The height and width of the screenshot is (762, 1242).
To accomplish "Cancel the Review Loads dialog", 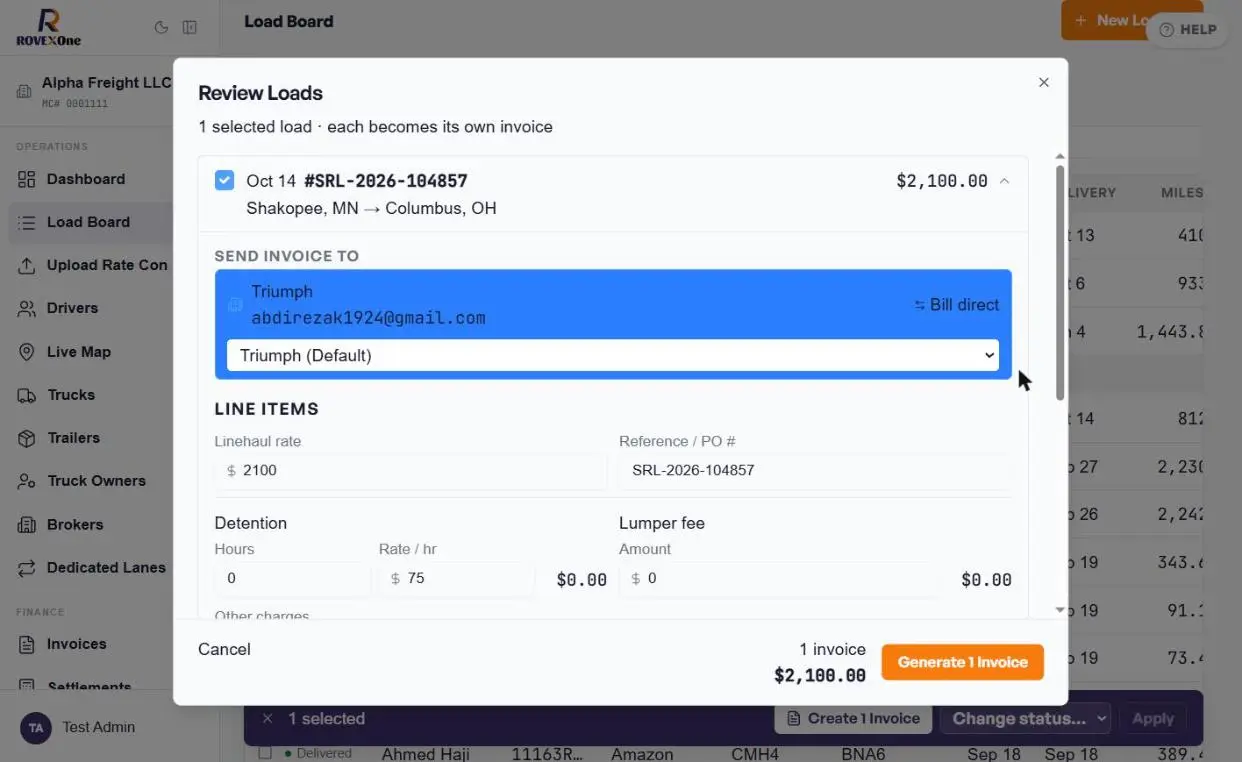I will pos(224,649).
